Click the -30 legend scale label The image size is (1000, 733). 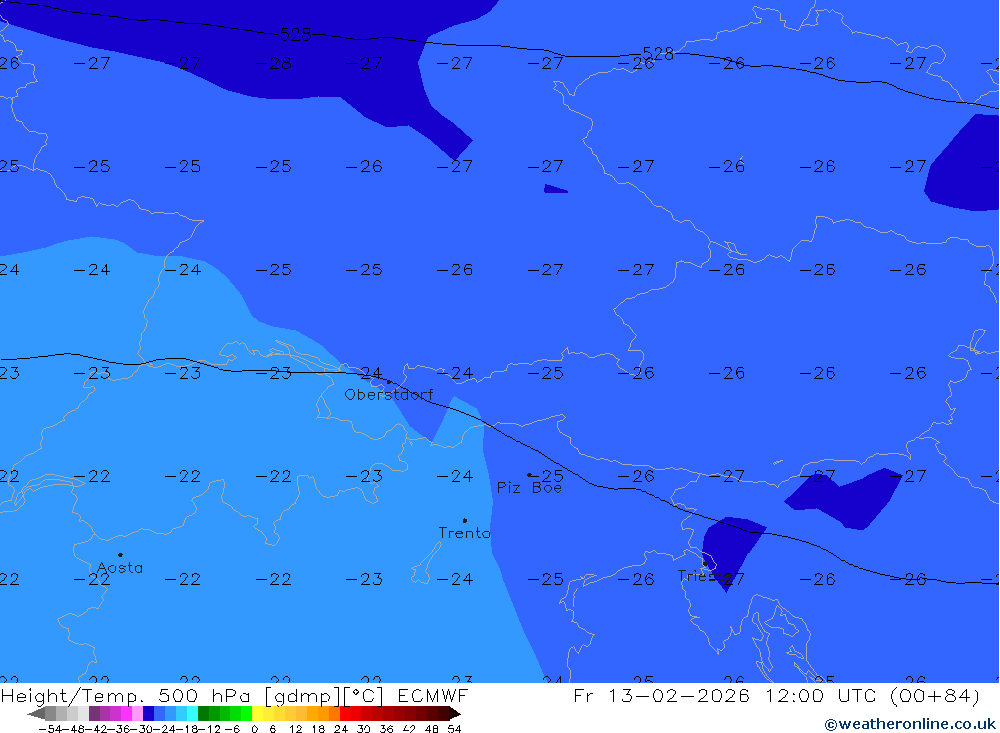point(142,729)
